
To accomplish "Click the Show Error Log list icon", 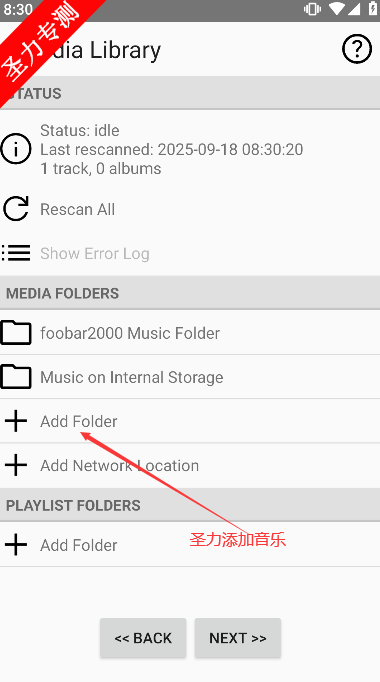I will point(16,253).
